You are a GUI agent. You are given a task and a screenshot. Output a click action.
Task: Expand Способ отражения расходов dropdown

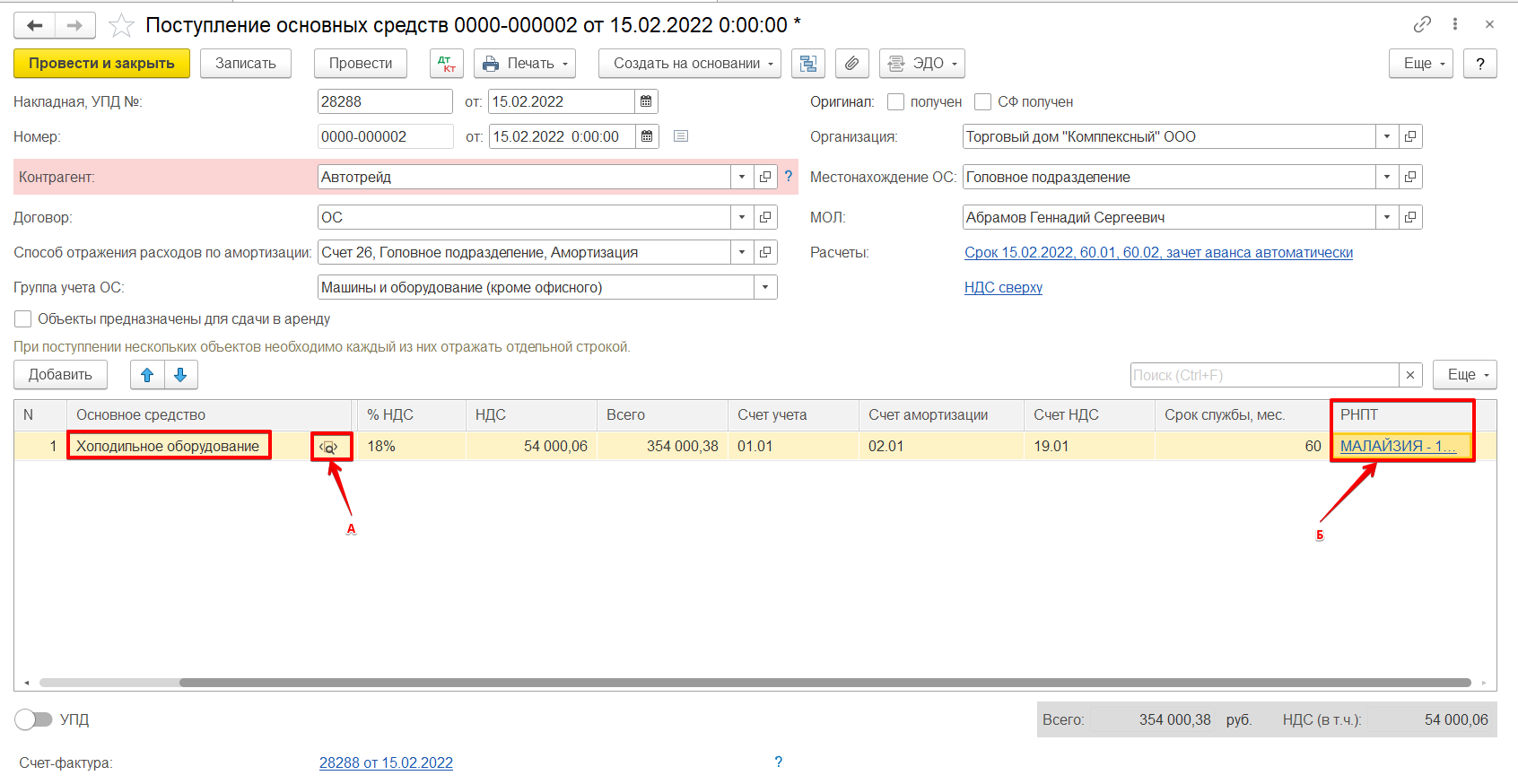click(x=742, y=252)
